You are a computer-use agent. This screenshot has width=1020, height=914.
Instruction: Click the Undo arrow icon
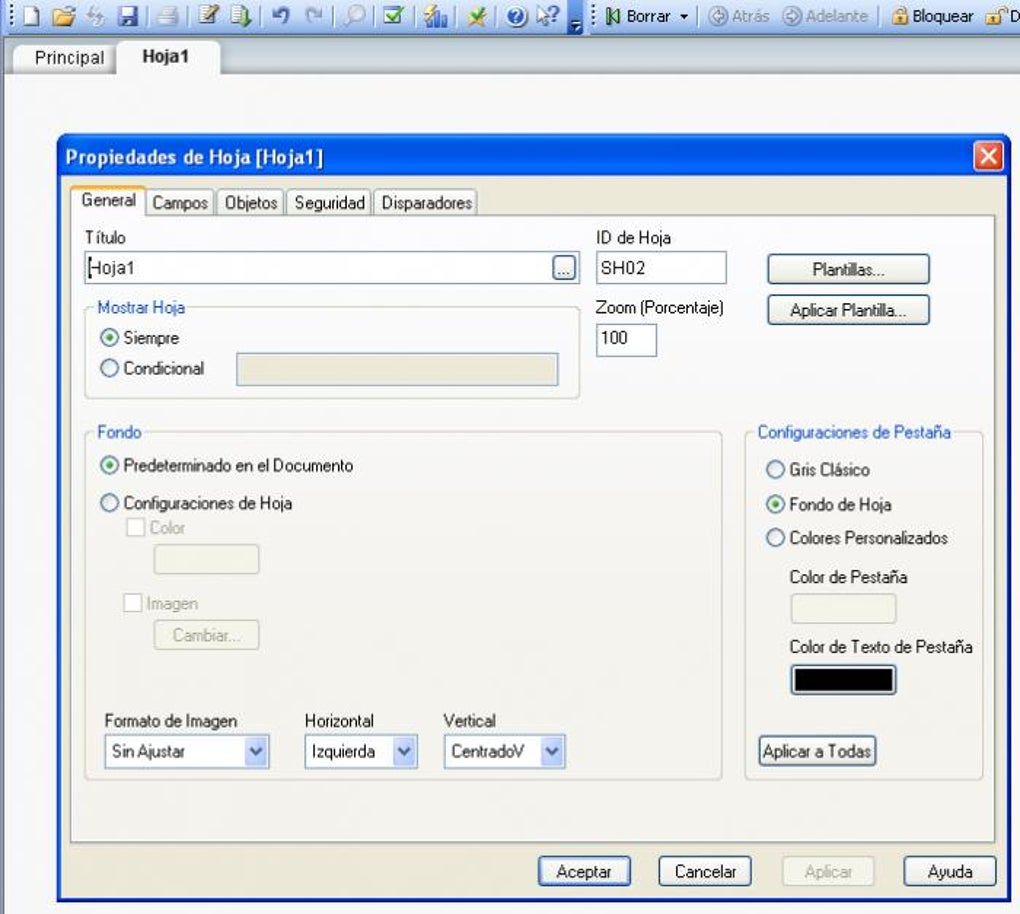point(281,16)
